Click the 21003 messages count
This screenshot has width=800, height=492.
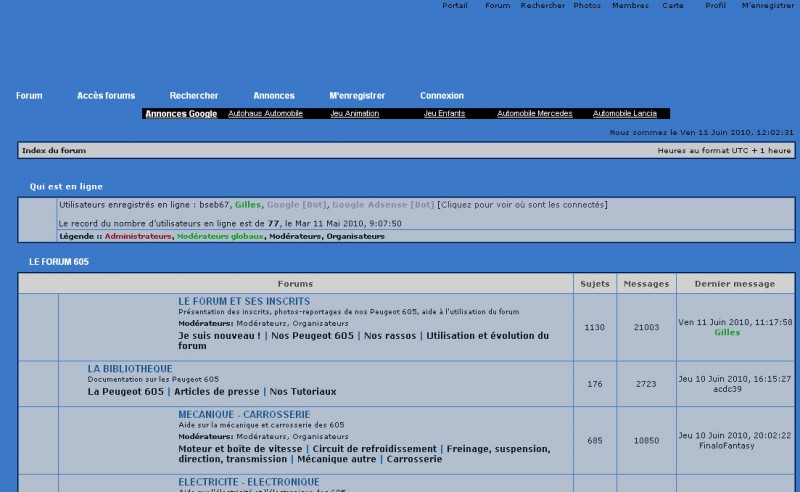coord(646,328)
